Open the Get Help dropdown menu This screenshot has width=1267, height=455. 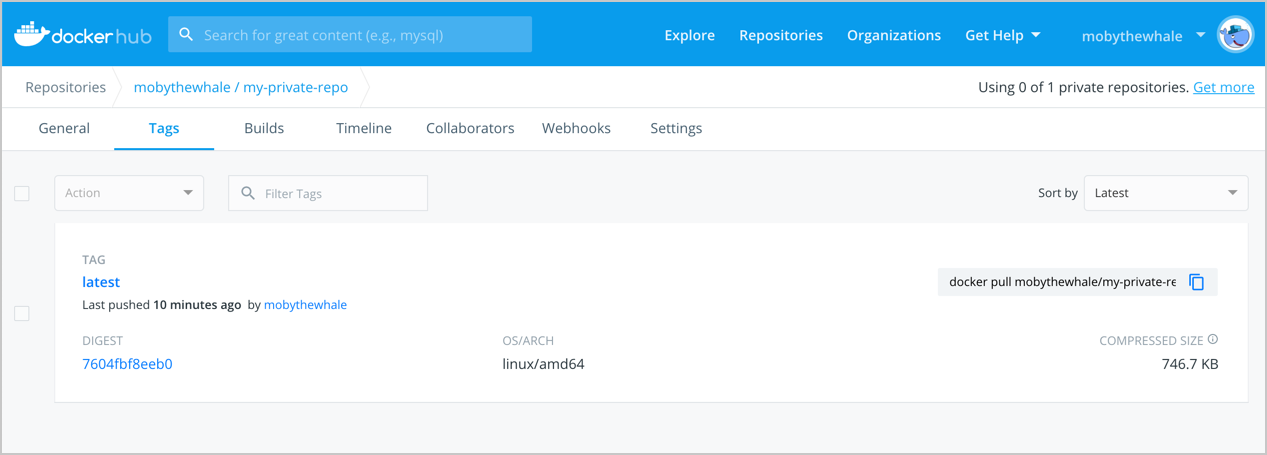[x=1002, y=35]
